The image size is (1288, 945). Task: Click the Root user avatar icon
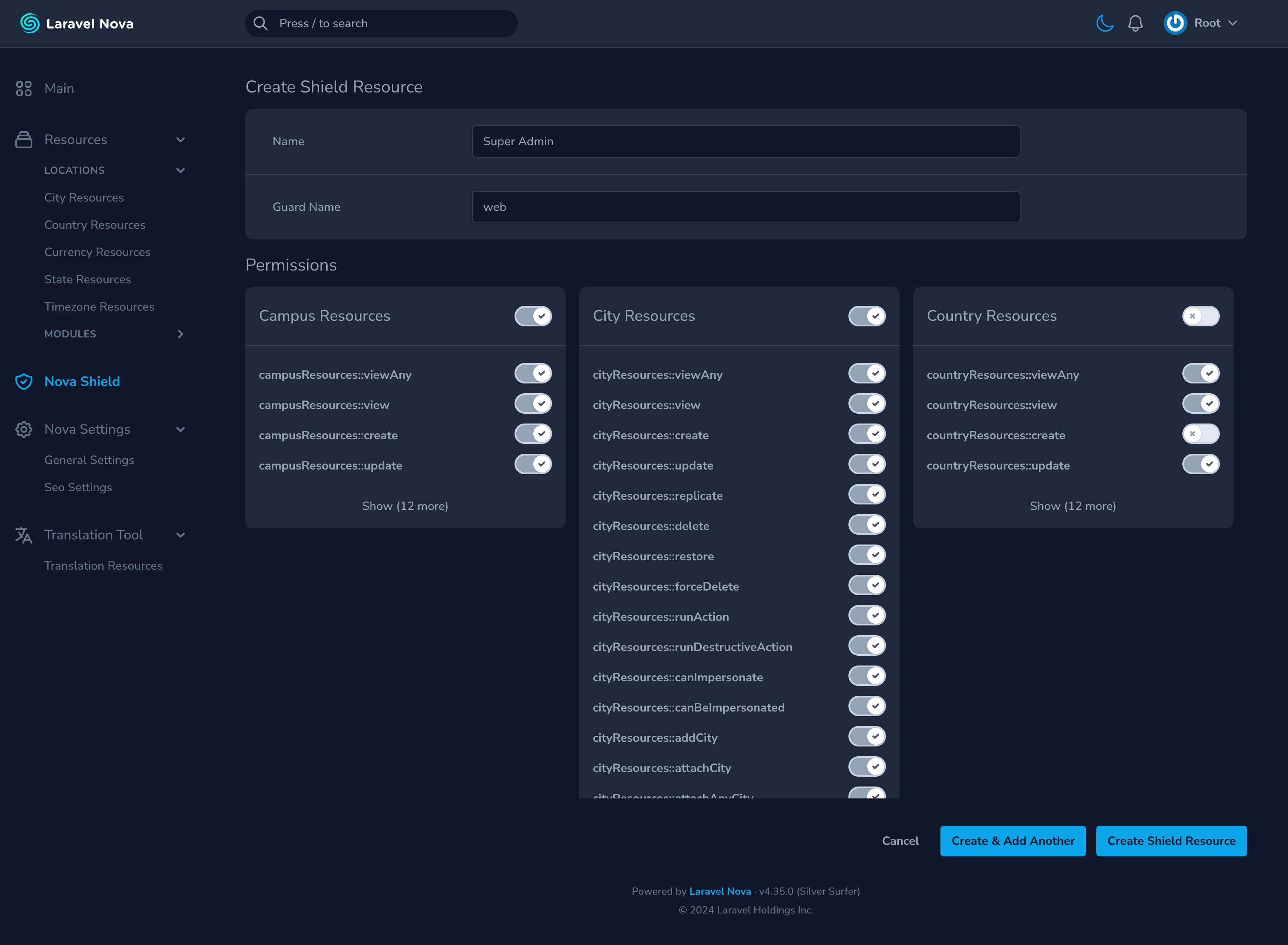[1175, 23]
